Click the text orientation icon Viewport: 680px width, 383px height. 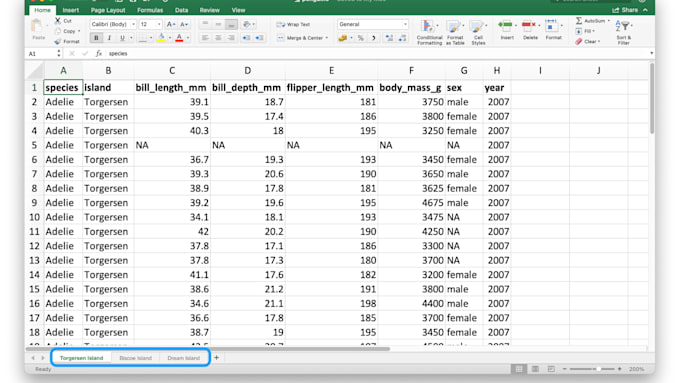(247, 24)
